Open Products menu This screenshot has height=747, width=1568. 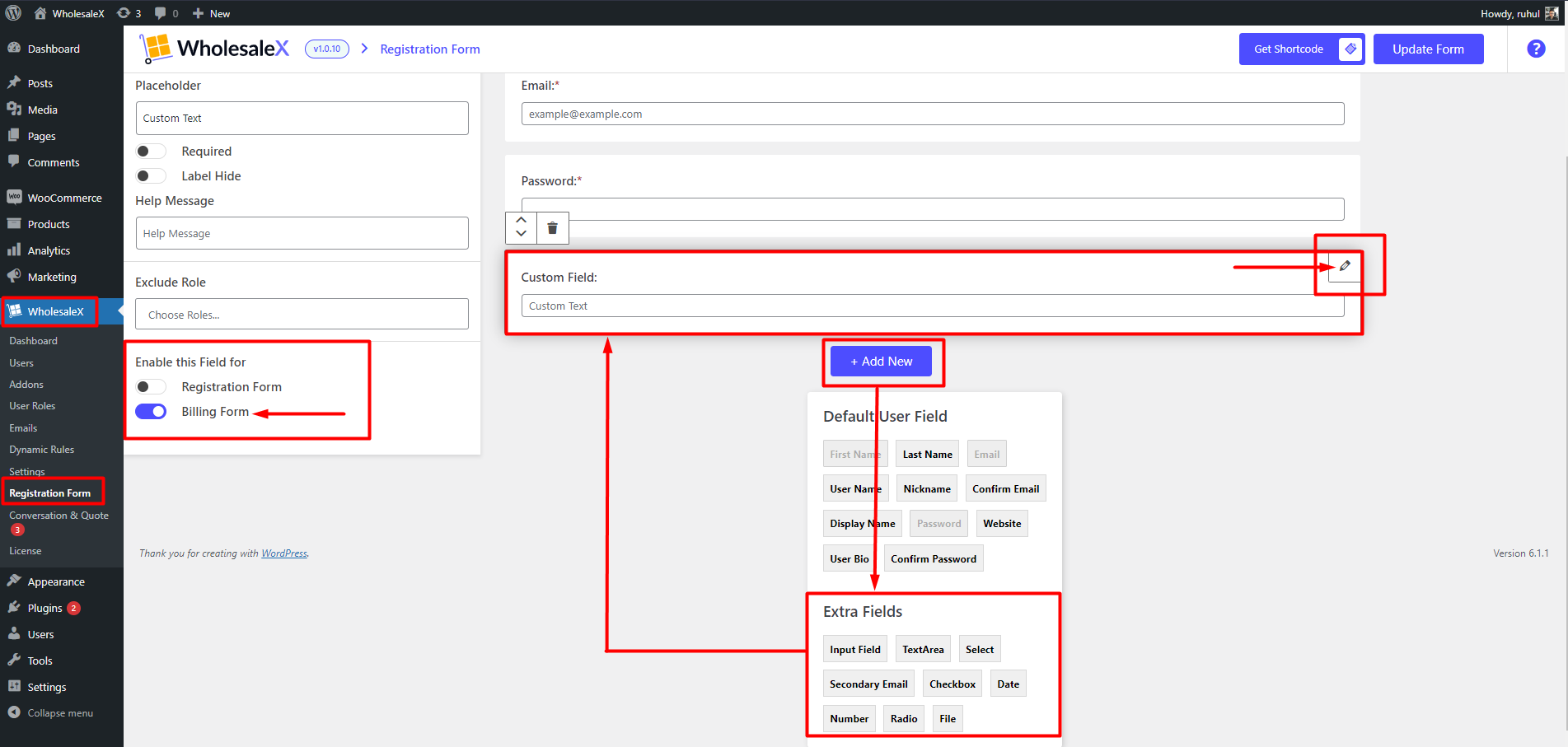click(x=49, y=224)
